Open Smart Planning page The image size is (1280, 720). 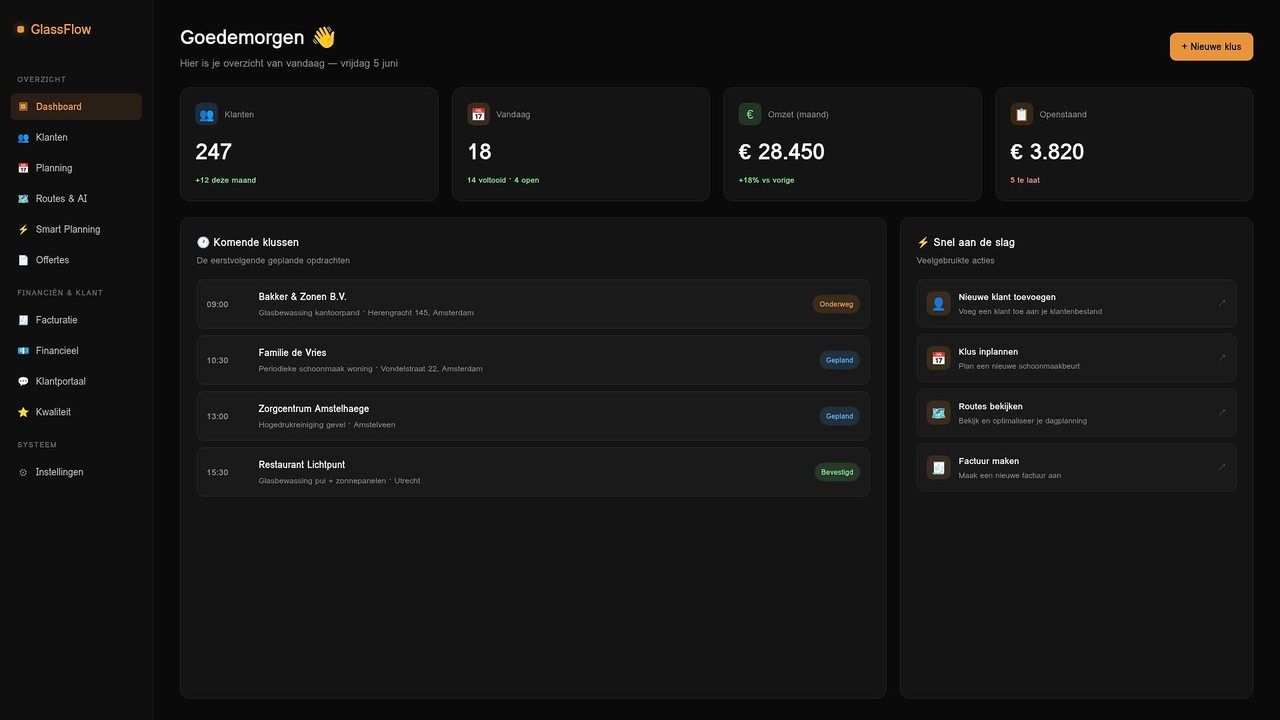pos(76,229)
